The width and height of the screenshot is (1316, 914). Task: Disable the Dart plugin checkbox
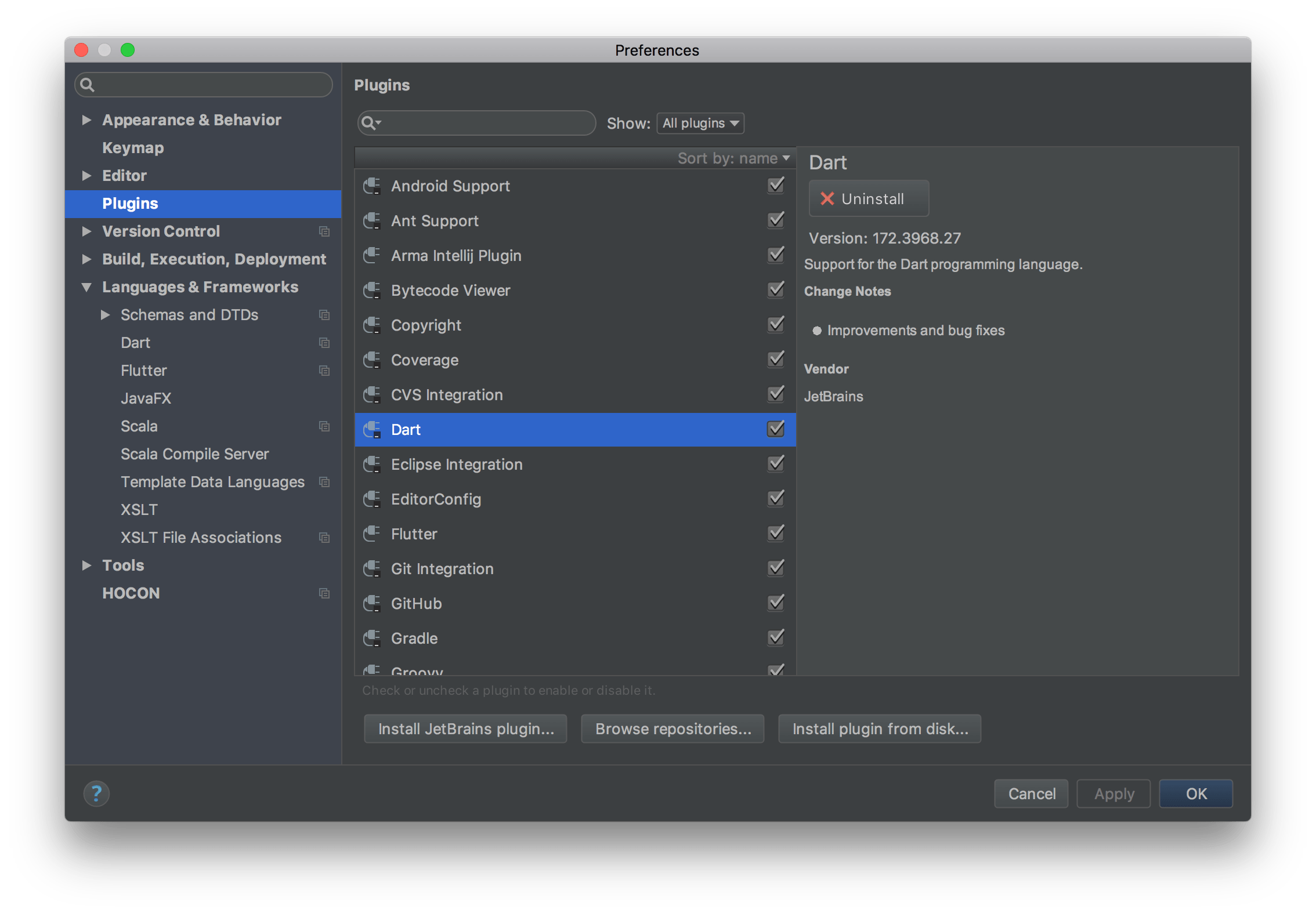pos(776,429)
